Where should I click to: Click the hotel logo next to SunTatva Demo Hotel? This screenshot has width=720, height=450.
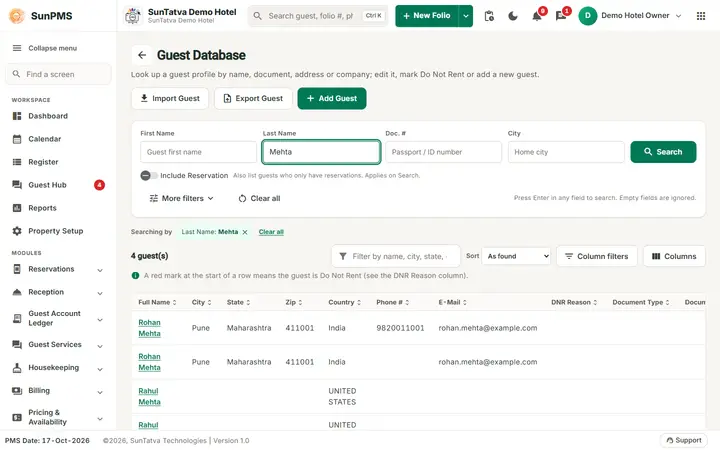tap(133, 16)
